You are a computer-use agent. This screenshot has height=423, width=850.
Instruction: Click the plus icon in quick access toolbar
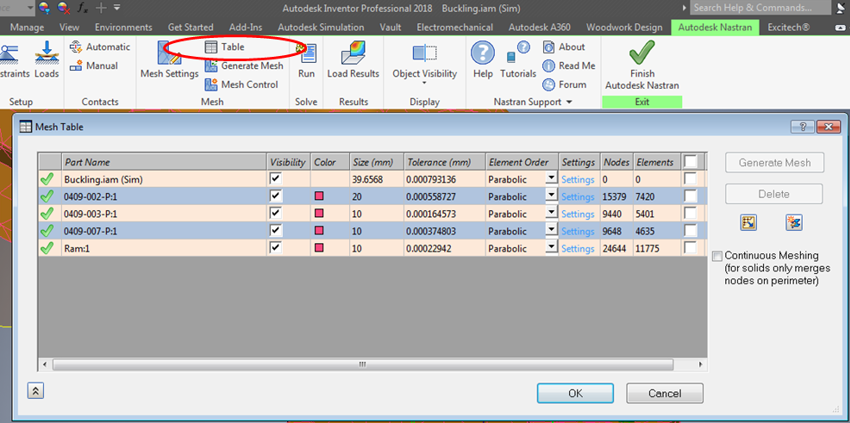101,8
